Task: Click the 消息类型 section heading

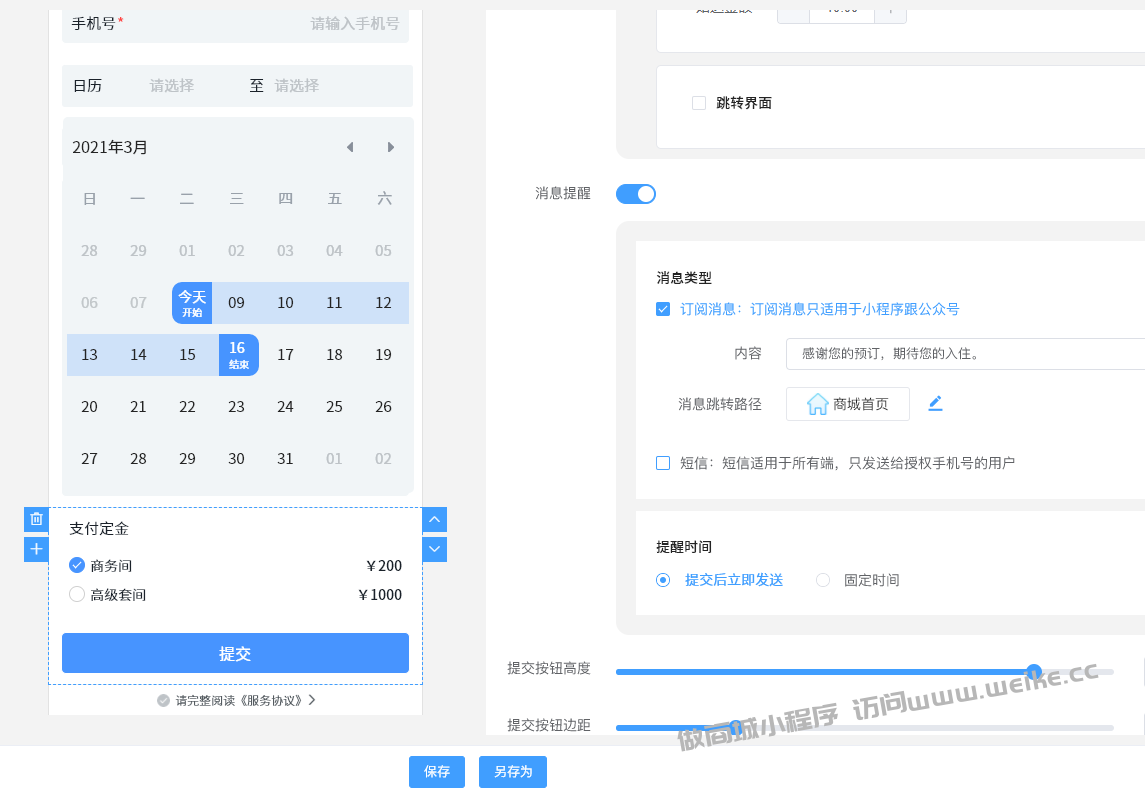Action: click(684, 278)
